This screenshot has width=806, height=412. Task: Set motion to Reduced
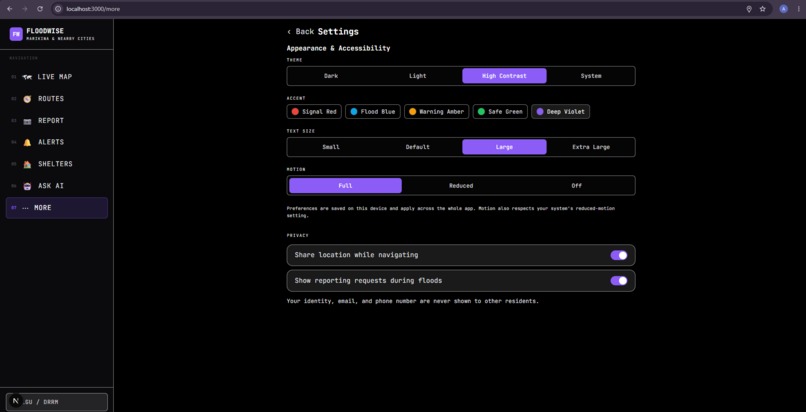[x=461, y=185]
